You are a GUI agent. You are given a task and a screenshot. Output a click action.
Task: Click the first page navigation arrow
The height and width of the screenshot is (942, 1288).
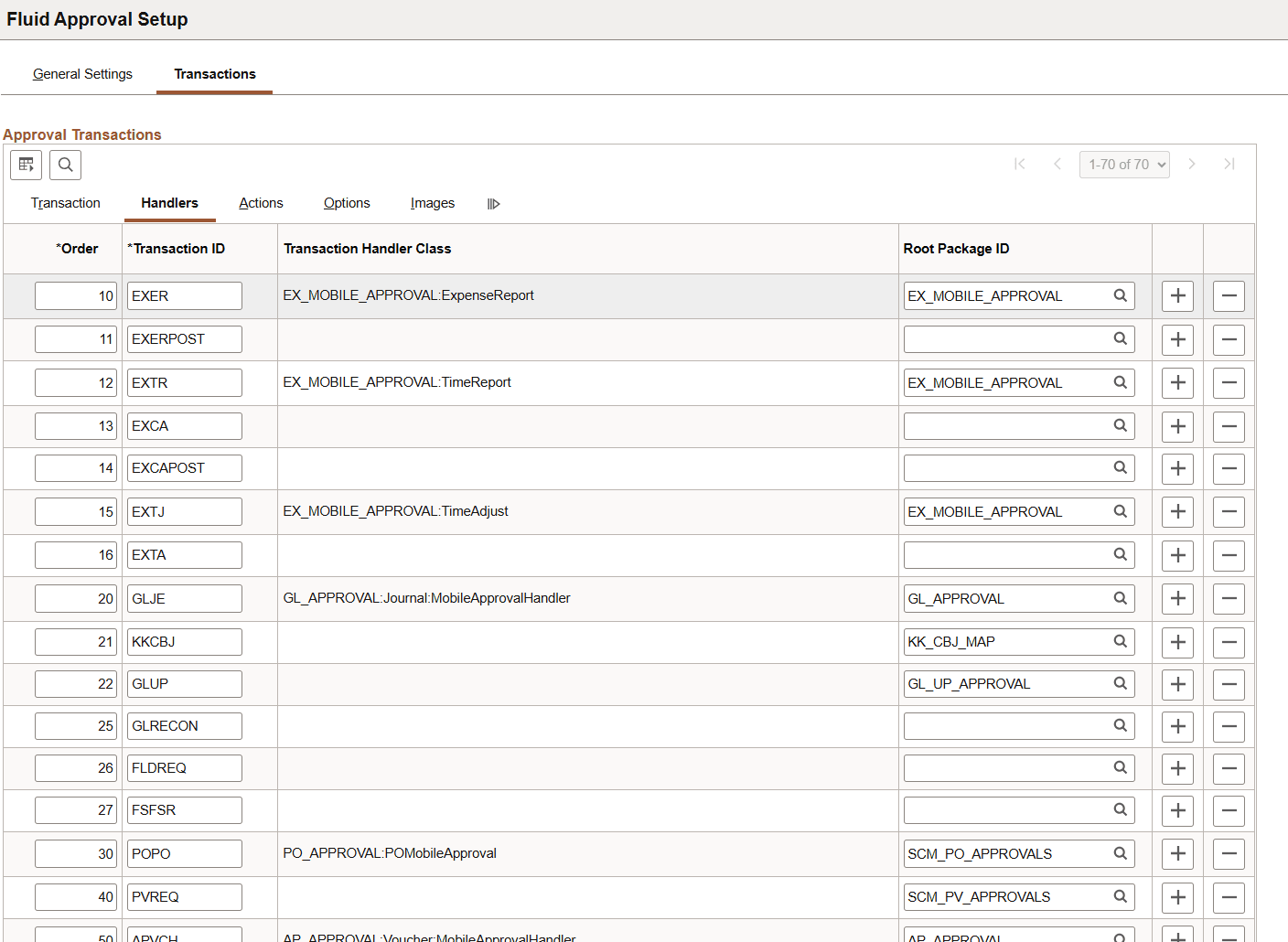(x=1019, y=164)
